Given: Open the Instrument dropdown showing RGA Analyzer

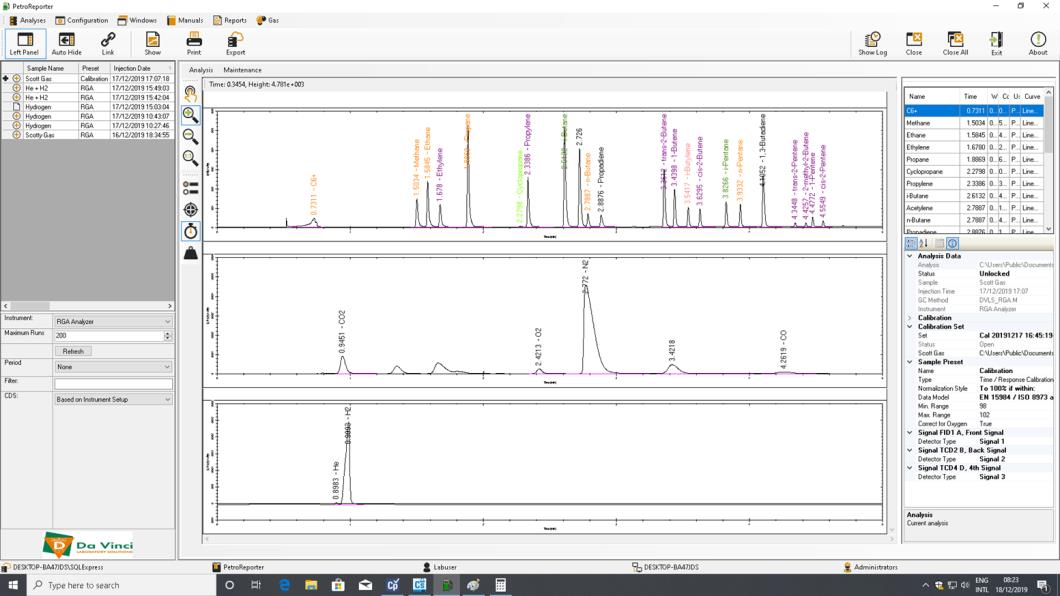Looking at the screenshot, I should point(167,322).
